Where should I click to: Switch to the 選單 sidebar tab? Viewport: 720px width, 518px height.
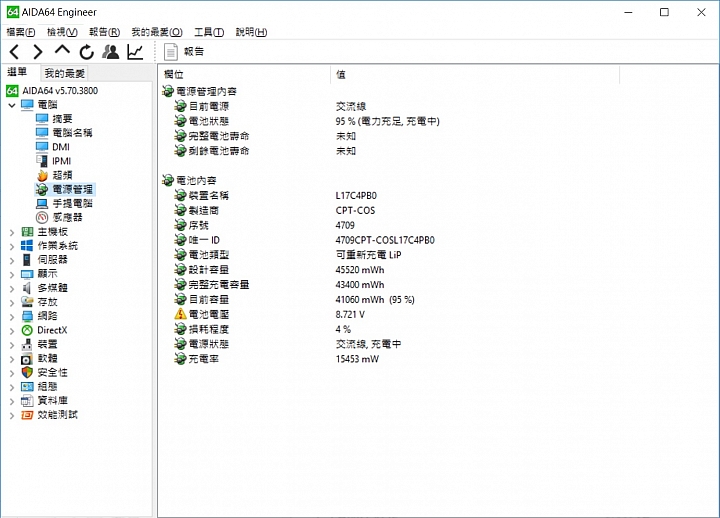click(x=17, y=72)
